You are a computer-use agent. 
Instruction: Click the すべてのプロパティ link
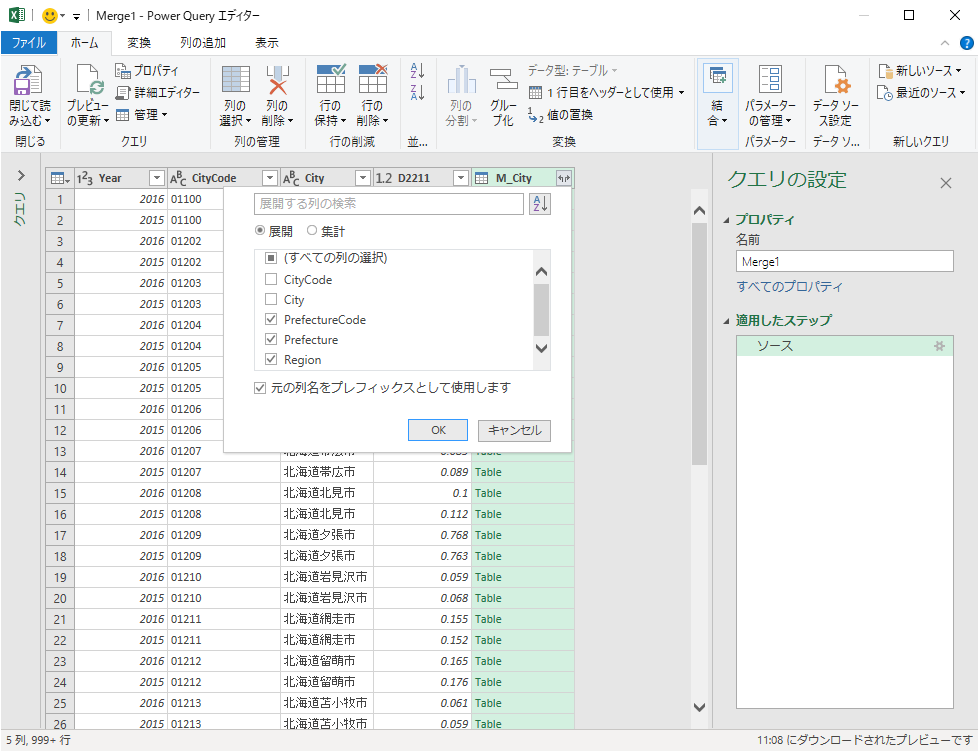789,287
